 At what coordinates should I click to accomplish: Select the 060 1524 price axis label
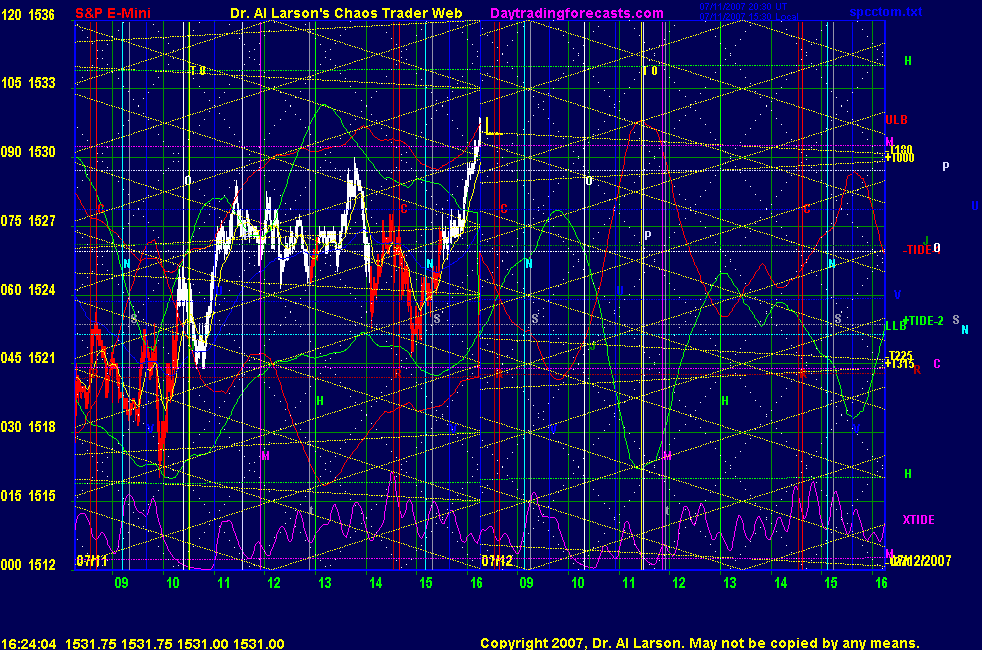28,290
